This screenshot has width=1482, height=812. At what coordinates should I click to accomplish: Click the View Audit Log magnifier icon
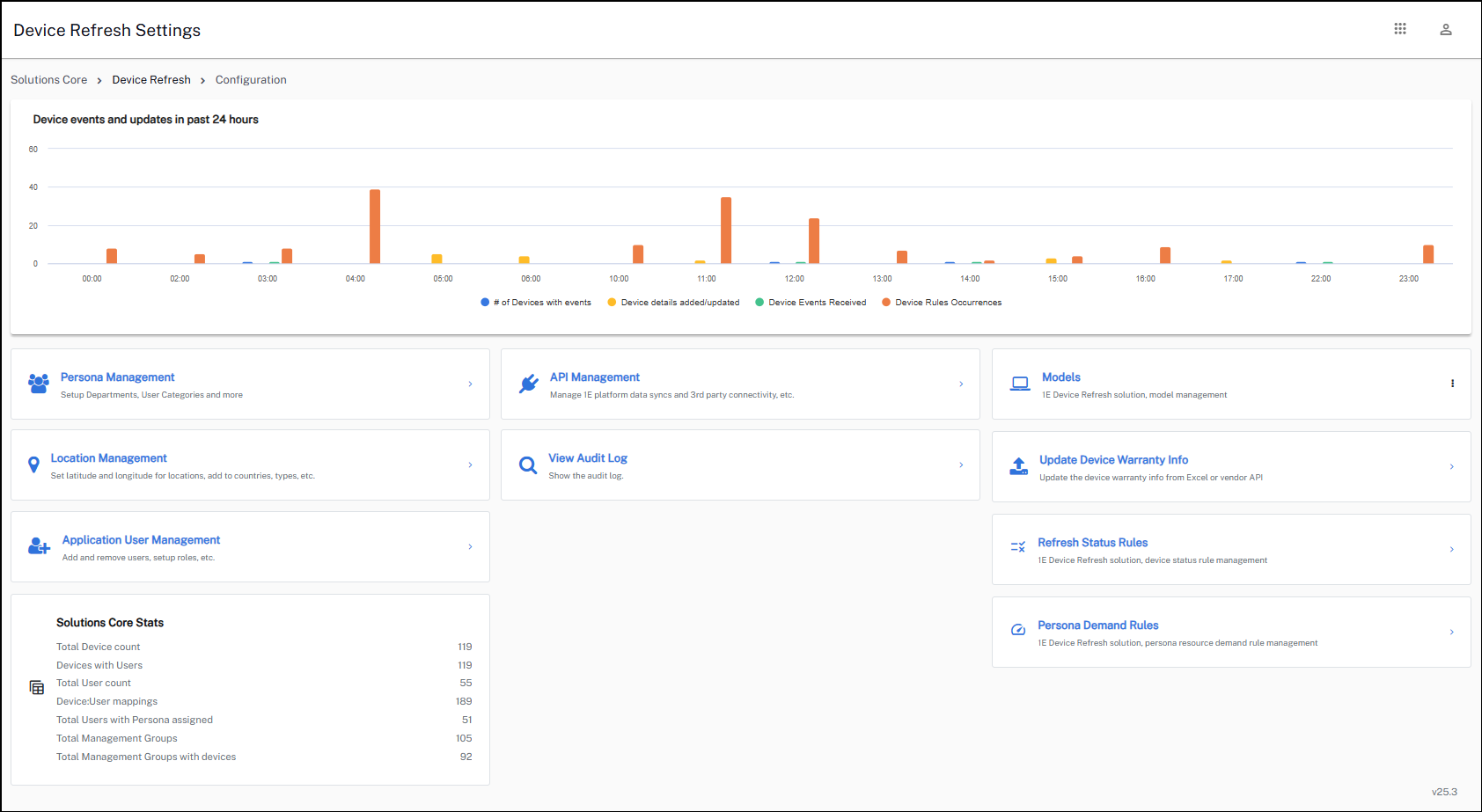(528, 465)
